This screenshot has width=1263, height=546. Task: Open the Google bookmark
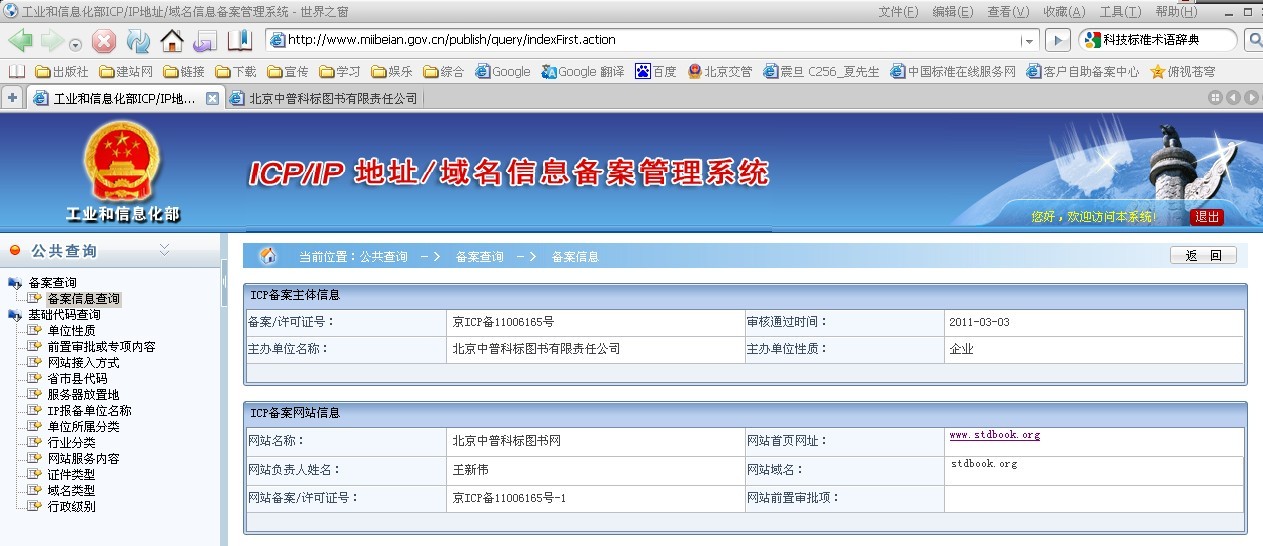[503, 72]
